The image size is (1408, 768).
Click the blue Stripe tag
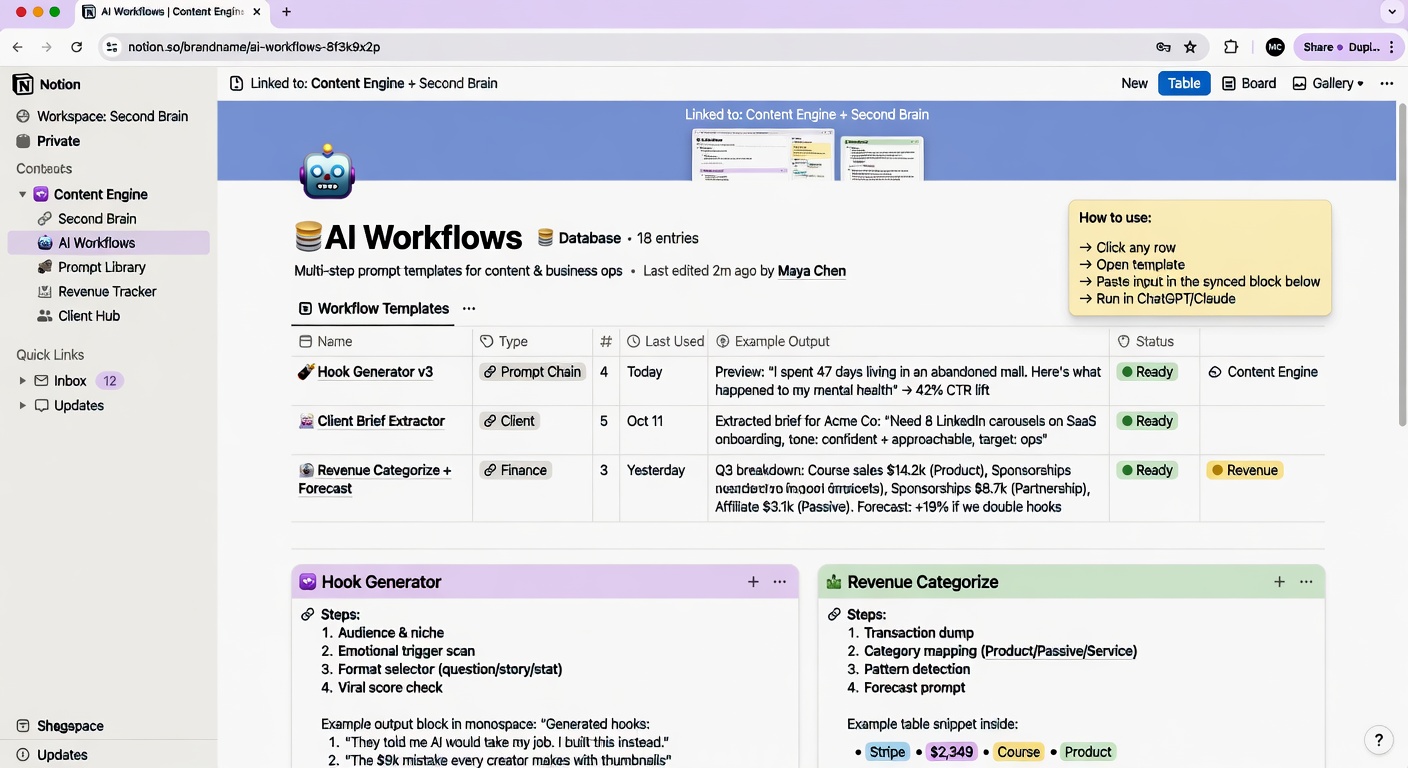tap(887, 752)
